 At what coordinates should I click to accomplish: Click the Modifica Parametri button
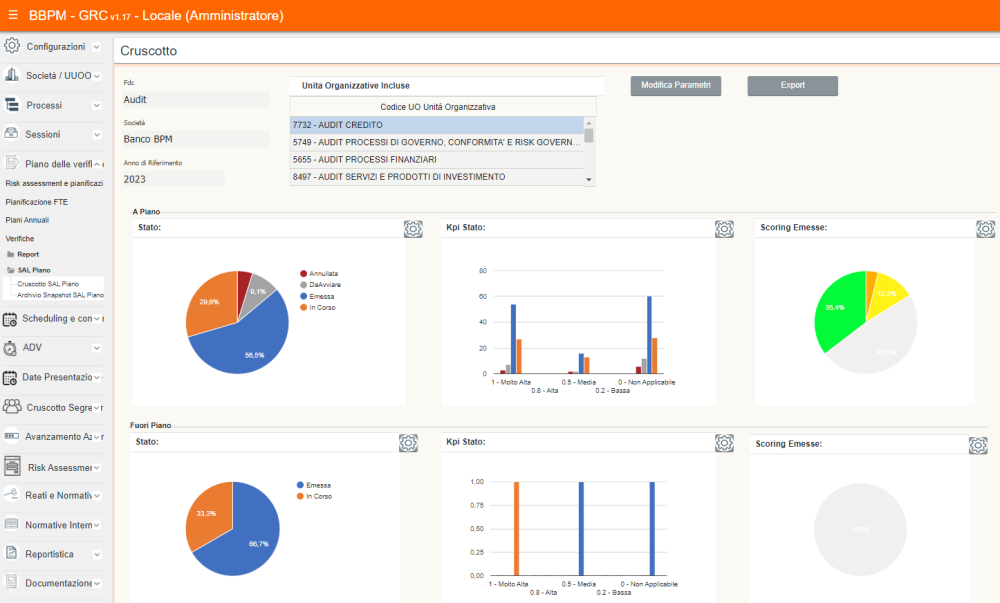coord(675,86)
